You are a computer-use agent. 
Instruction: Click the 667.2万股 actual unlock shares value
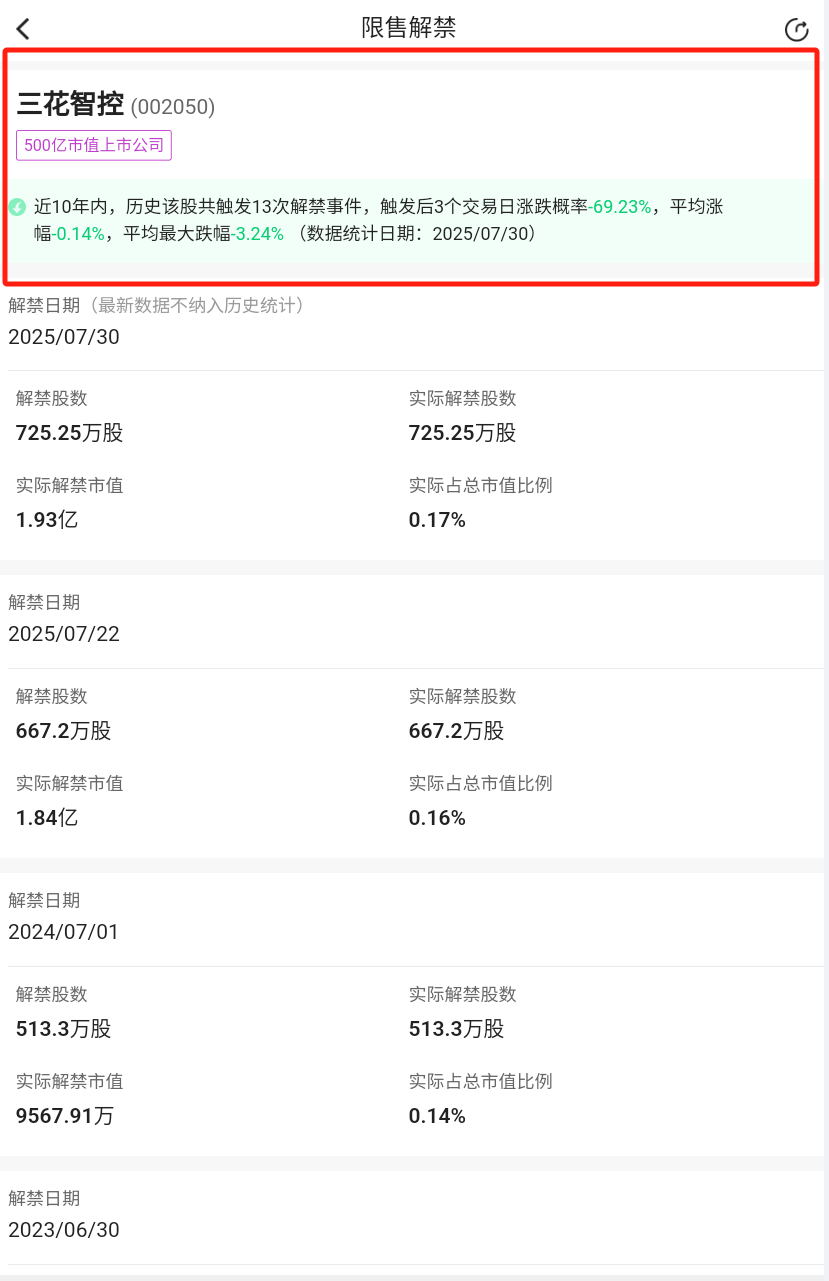point(457,731)
